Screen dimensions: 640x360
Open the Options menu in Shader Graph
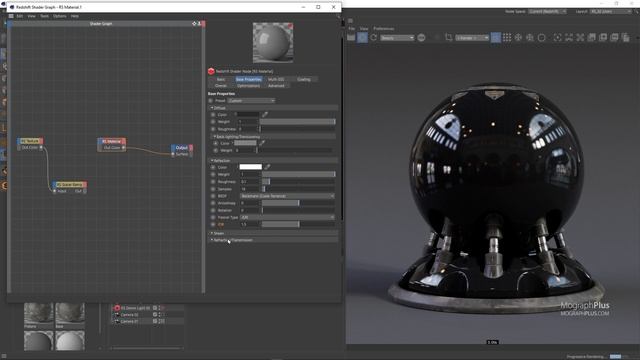(60, 16)
